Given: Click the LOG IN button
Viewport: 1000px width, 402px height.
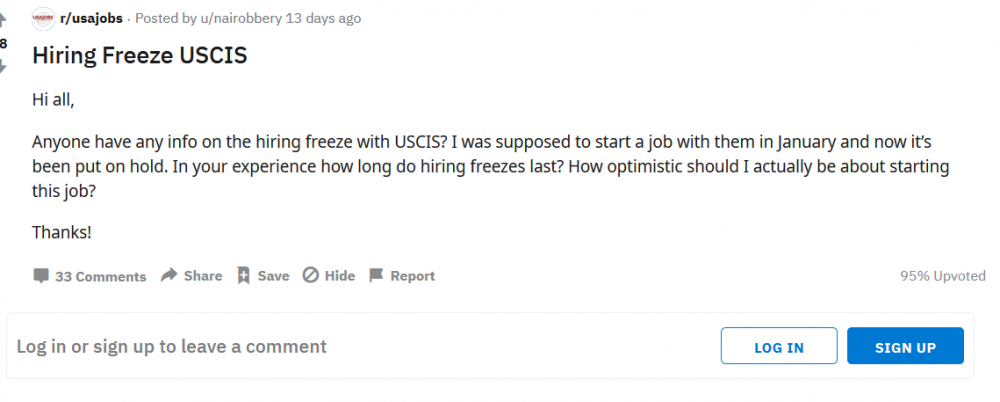Looking at the screenshot, I should pos(779,346).
